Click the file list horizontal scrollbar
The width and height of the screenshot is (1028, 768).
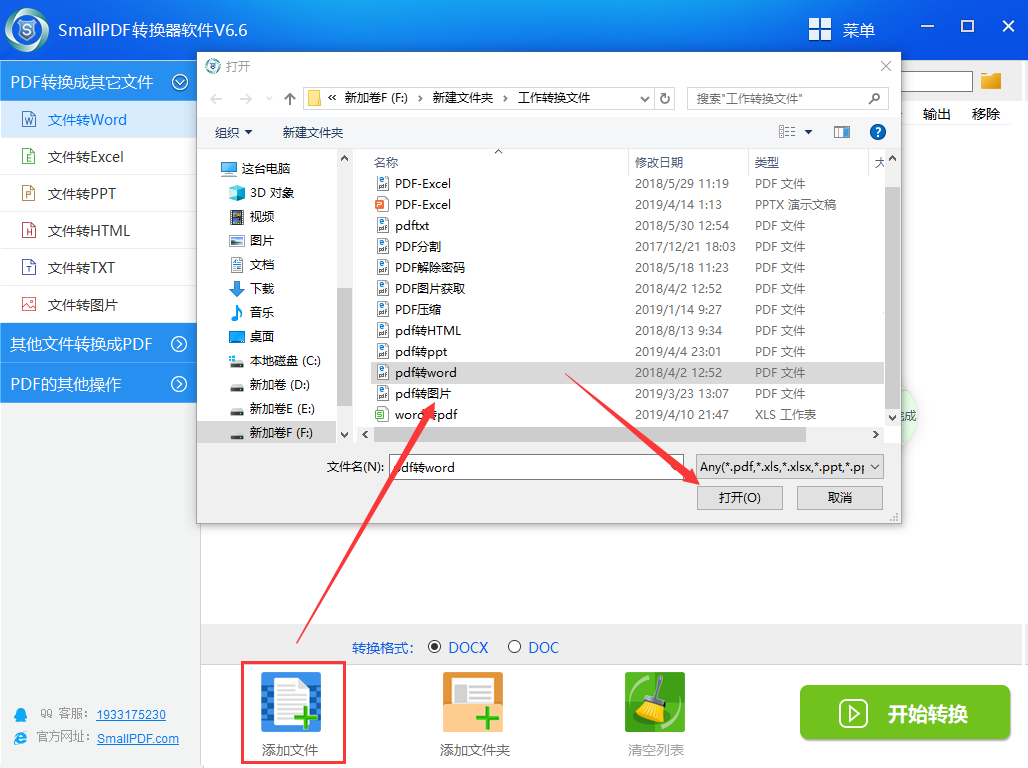click(x=589, y=434)
